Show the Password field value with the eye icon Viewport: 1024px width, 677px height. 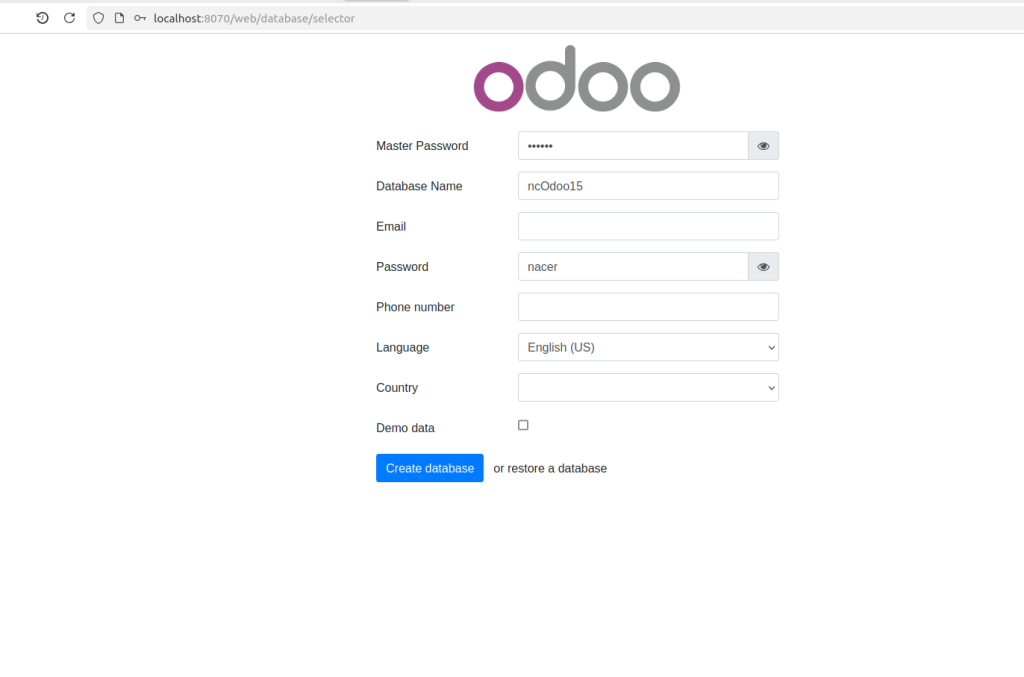point(763,266)
